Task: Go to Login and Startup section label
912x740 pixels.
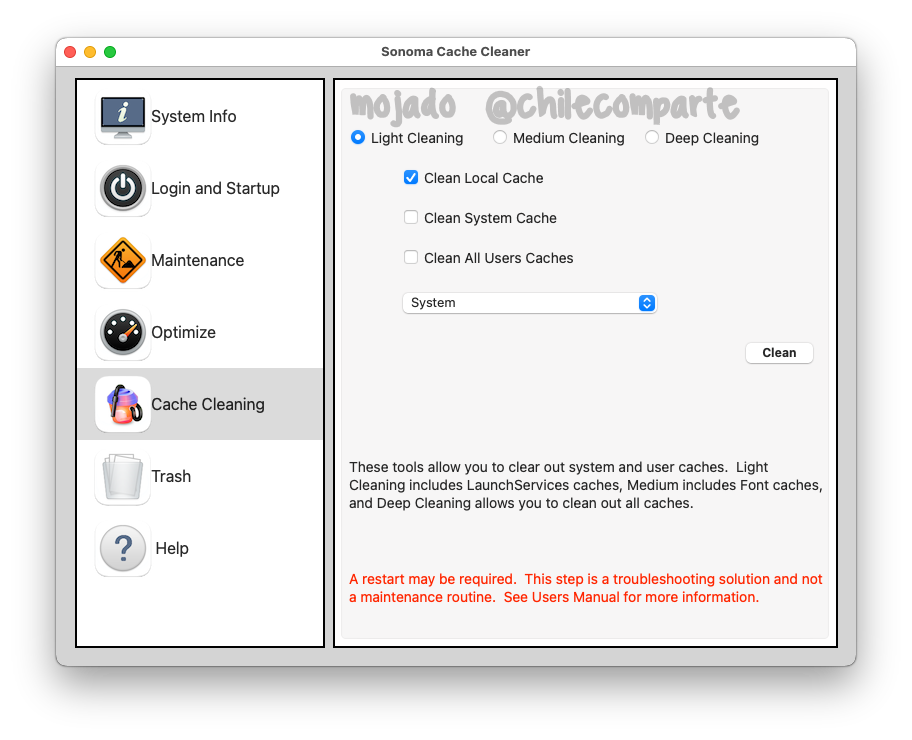Action: [x=215, y=188]
